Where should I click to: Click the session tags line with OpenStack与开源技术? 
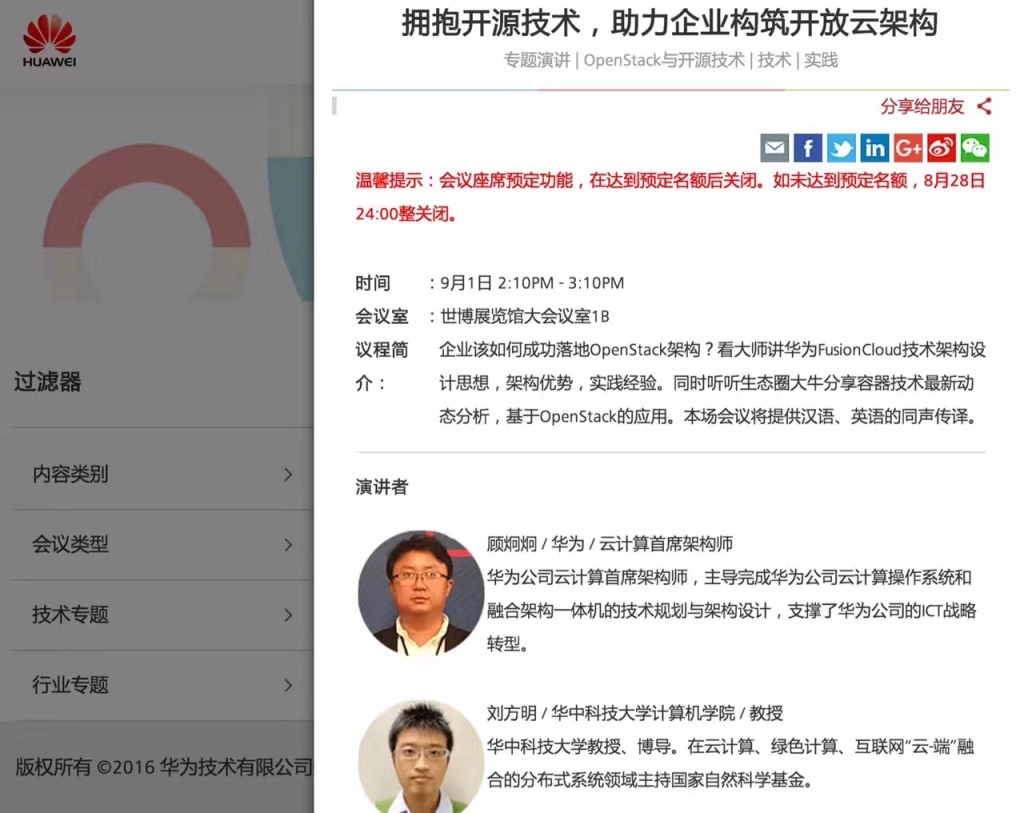click(670, 61)
